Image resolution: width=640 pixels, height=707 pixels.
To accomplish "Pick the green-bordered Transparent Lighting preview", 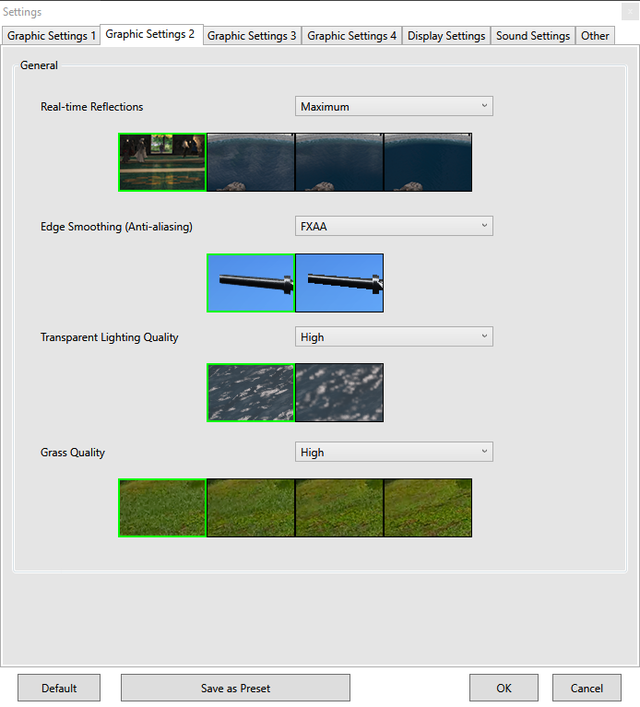I will click(x=251, y=392).
